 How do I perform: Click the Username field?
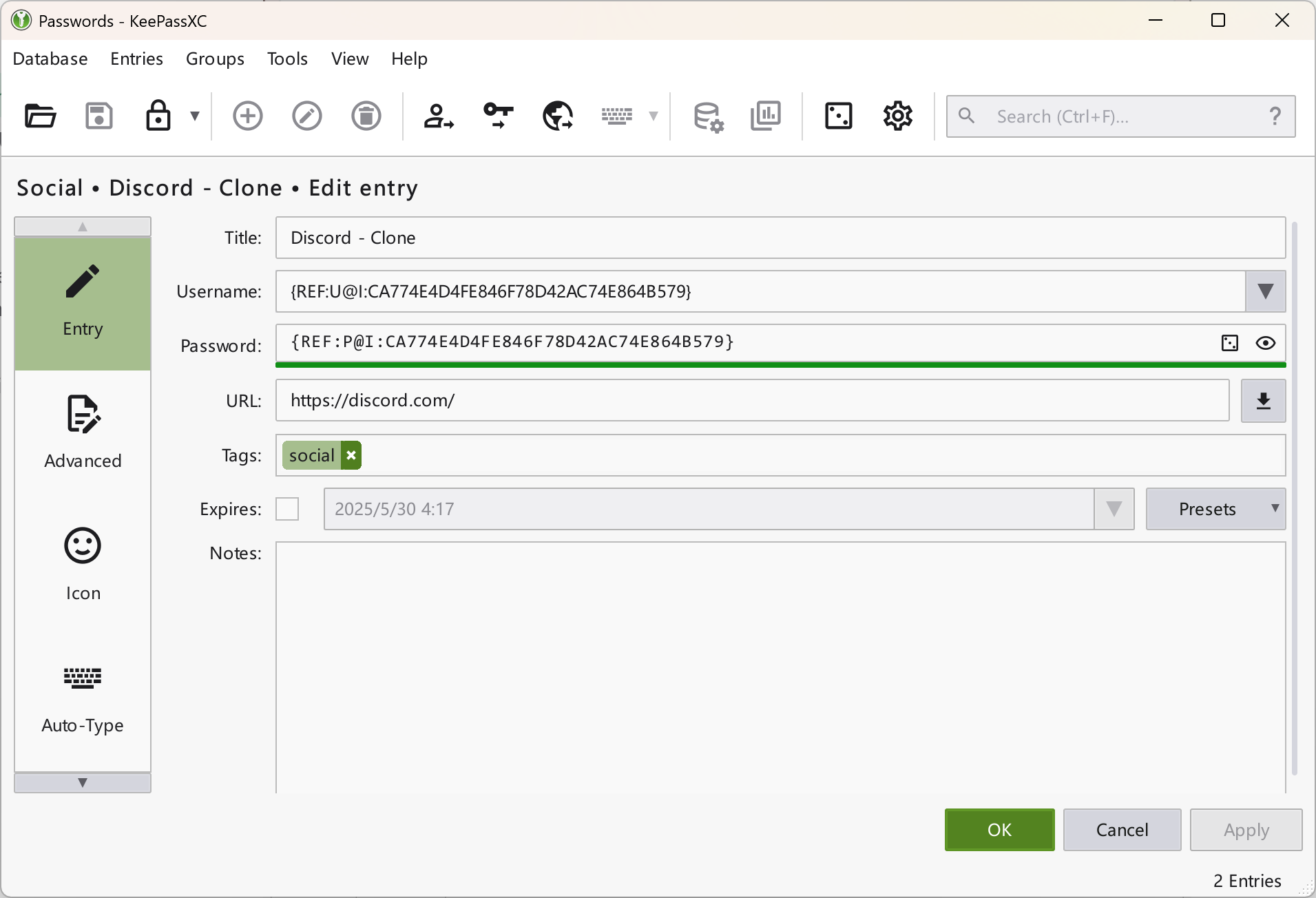coord(760,291)
